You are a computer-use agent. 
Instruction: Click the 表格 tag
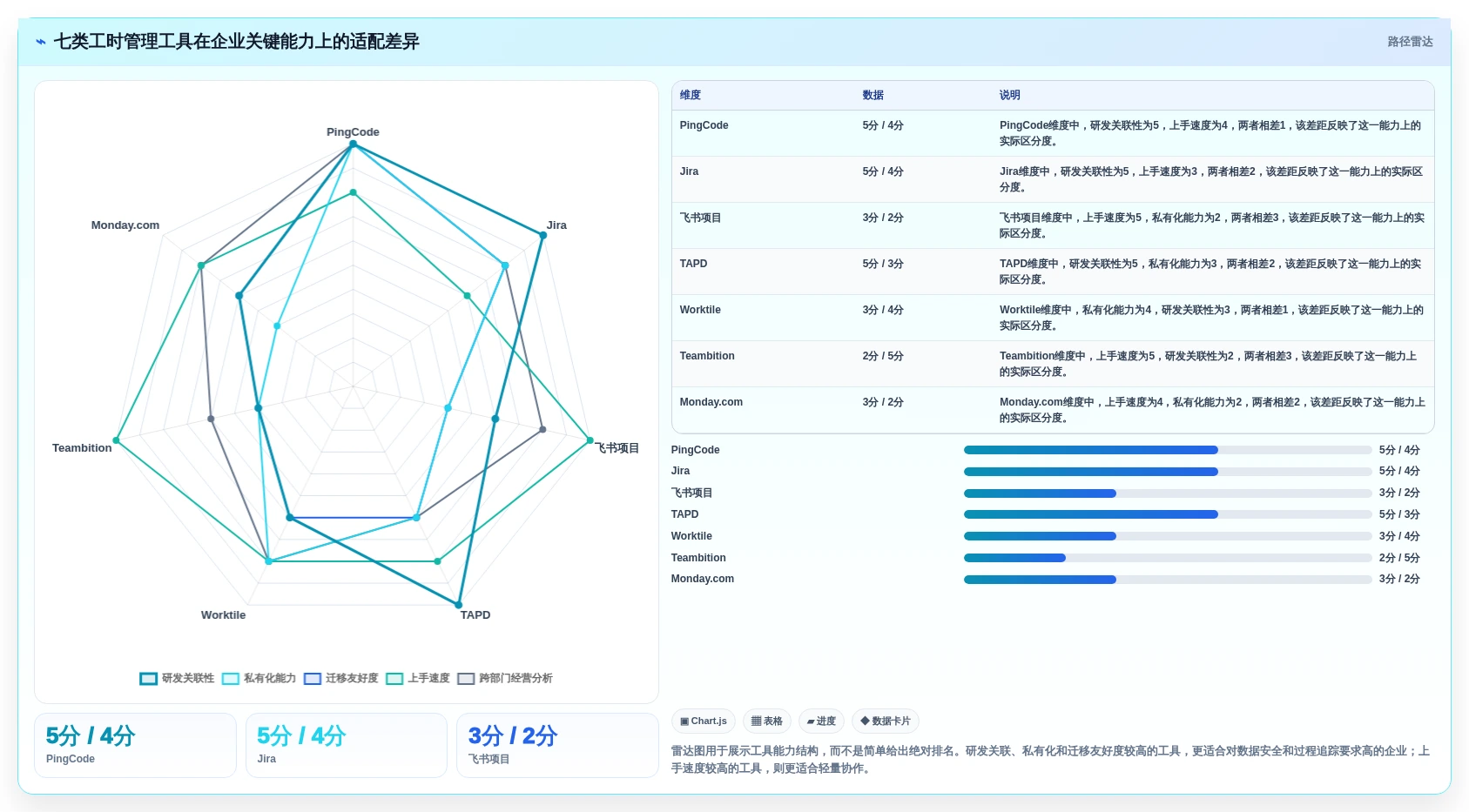click(x=767, y=721)
